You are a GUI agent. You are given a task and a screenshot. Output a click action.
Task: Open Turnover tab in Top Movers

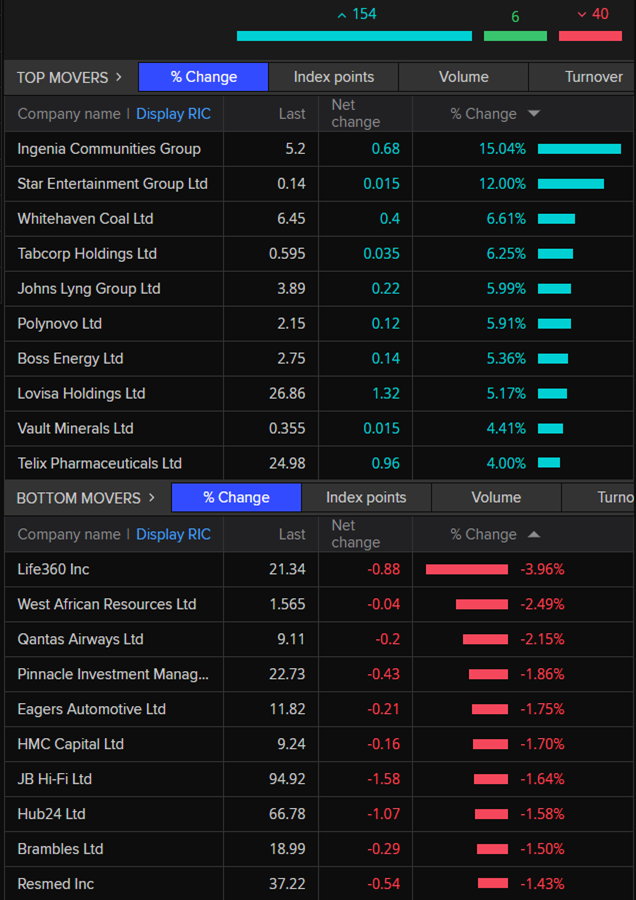pyautogui.click(x=592, y=77)
